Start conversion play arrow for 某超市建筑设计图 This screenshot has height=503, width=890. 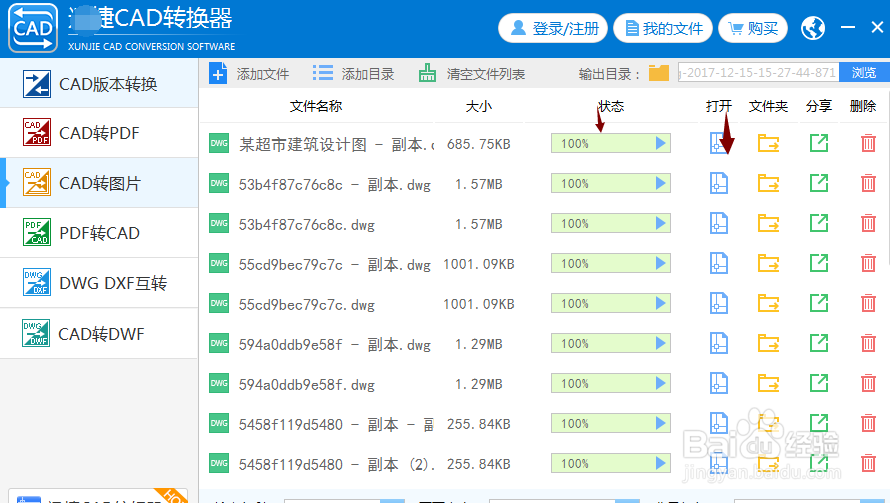660,143
